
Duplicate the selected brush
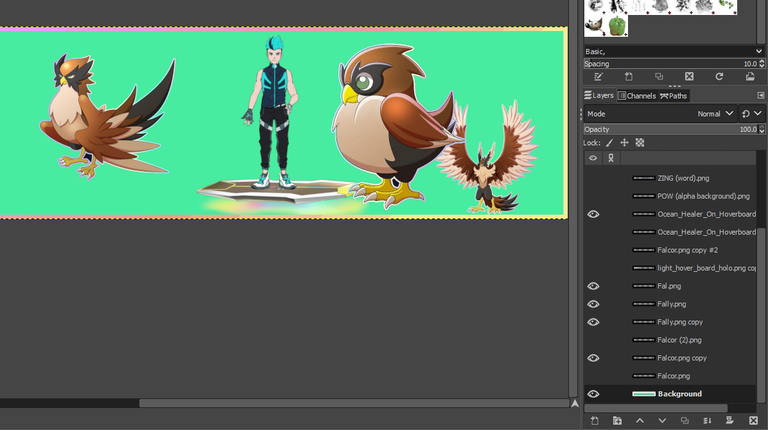click(659, 77)
